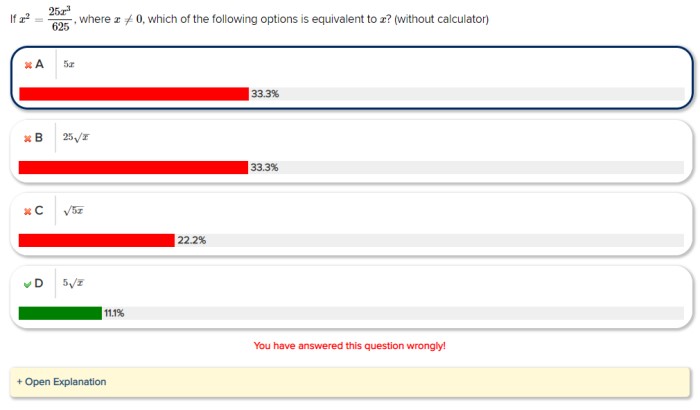Click the plus sign before Open Explanation
This screenshot has height=410, width=700.
tap(19, 382)
